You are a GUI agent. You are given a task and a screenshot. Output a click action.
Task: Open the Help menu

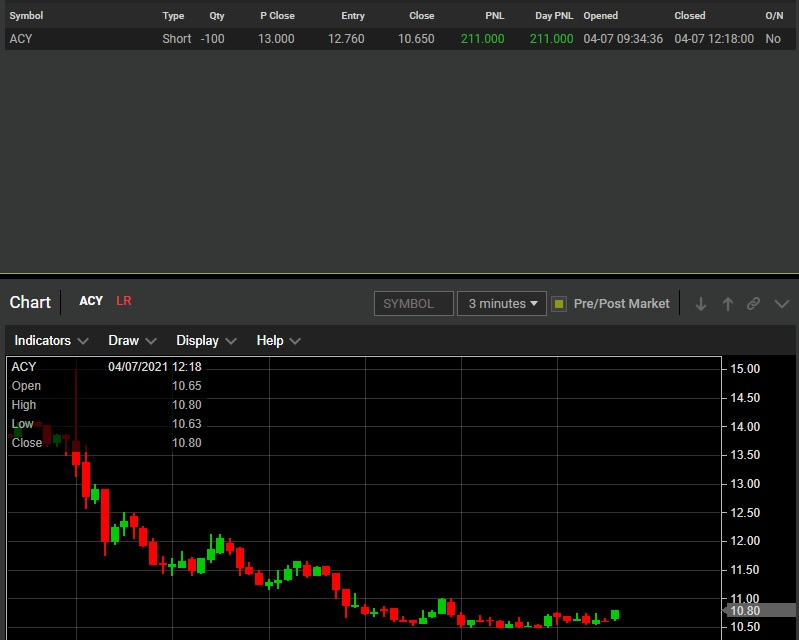point(278,340)
